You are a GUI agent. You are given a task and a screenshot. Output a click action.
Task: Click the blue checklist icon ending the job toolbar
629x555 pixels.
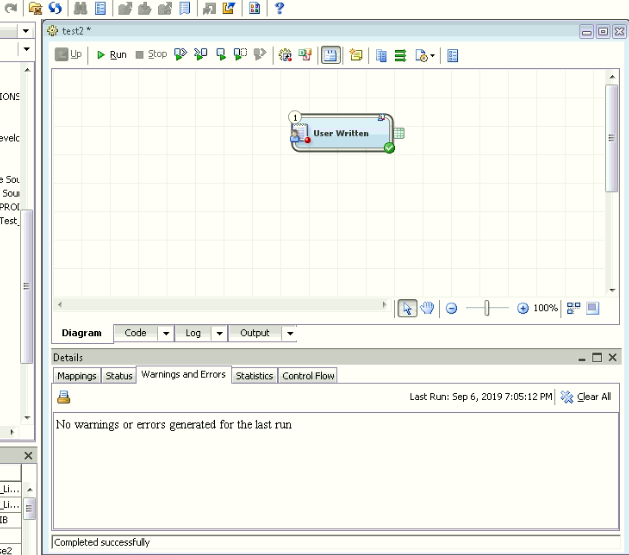[452, 55]
